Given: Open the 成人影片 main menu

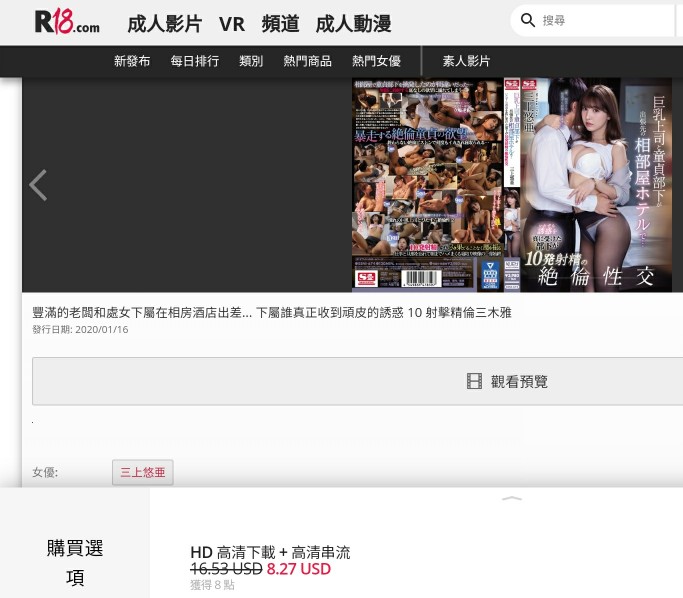Looking at the screenshot, I should click(x=165, y=24).
